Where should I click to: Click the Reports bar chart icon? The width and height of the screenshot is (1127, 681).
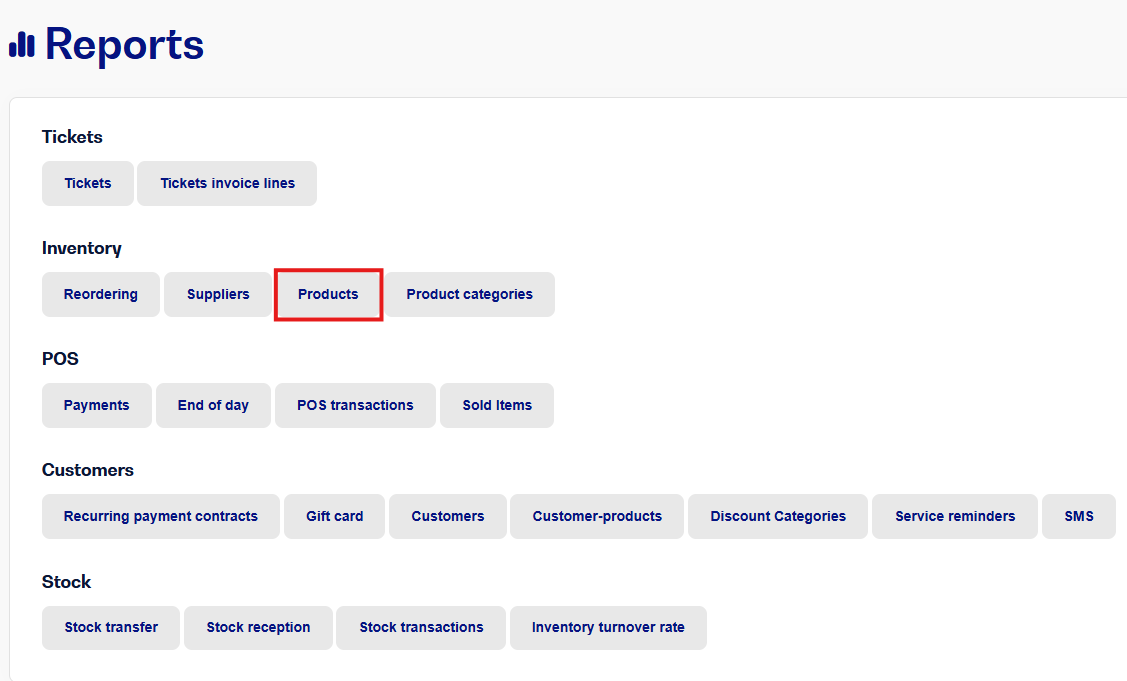click(22, 45)
